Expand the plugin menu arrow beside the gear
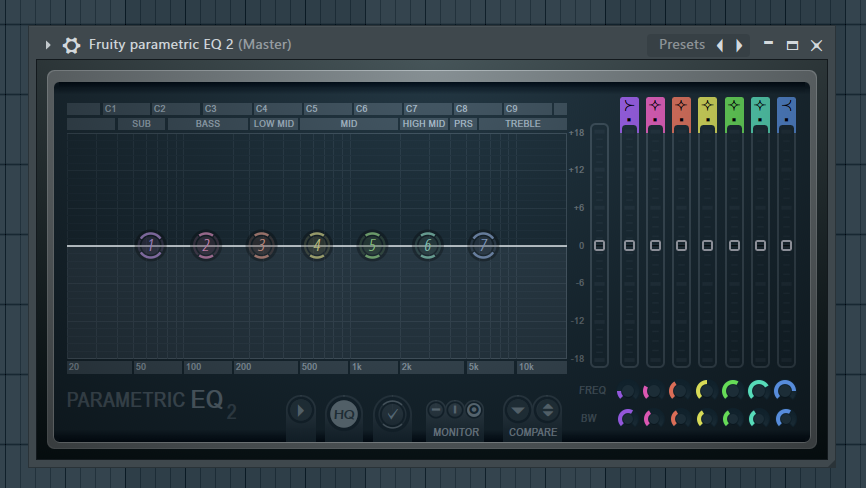Screen dimensions: 866x488 pos(48,45)
